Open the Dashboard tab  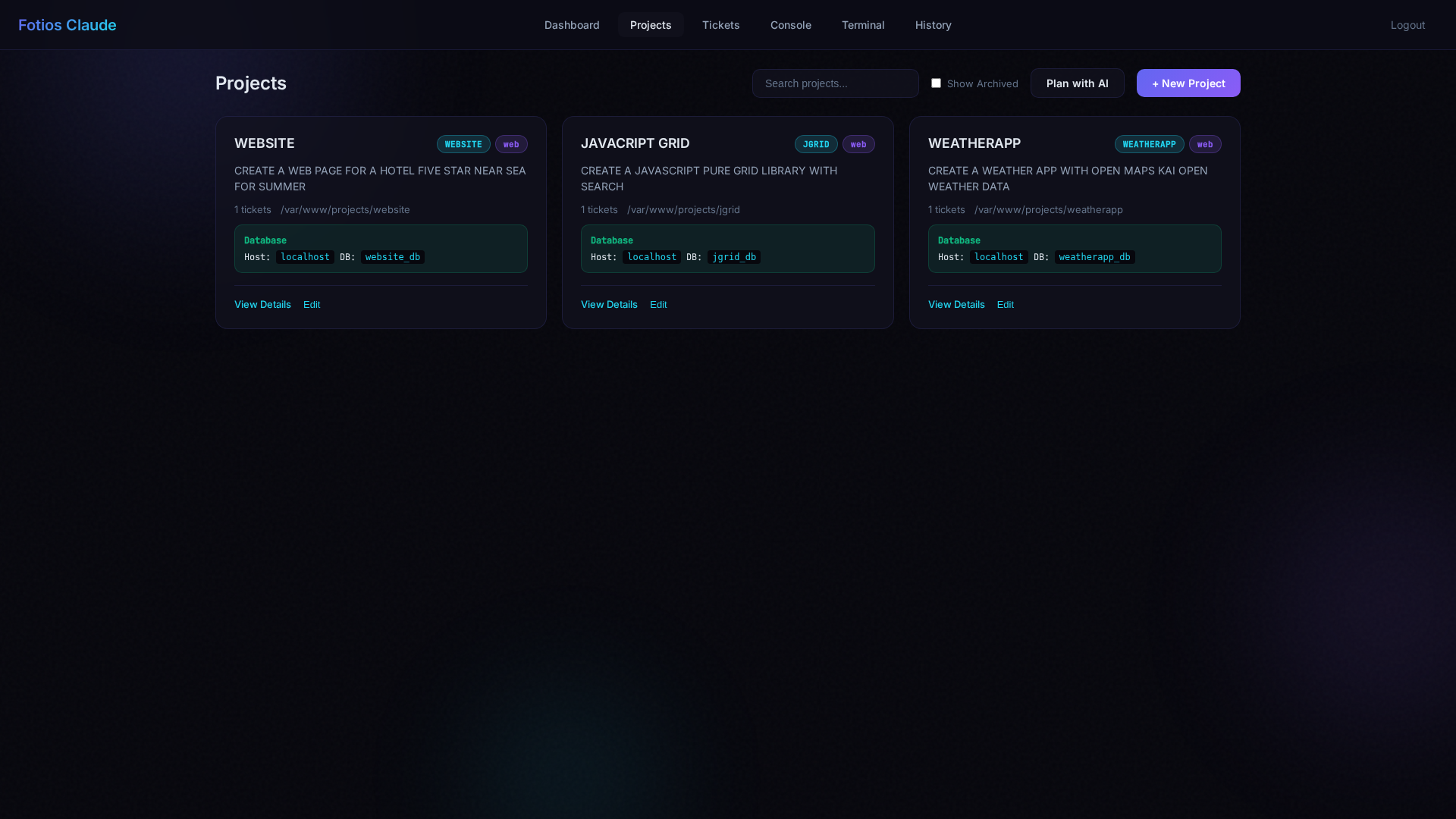[572, 25]
